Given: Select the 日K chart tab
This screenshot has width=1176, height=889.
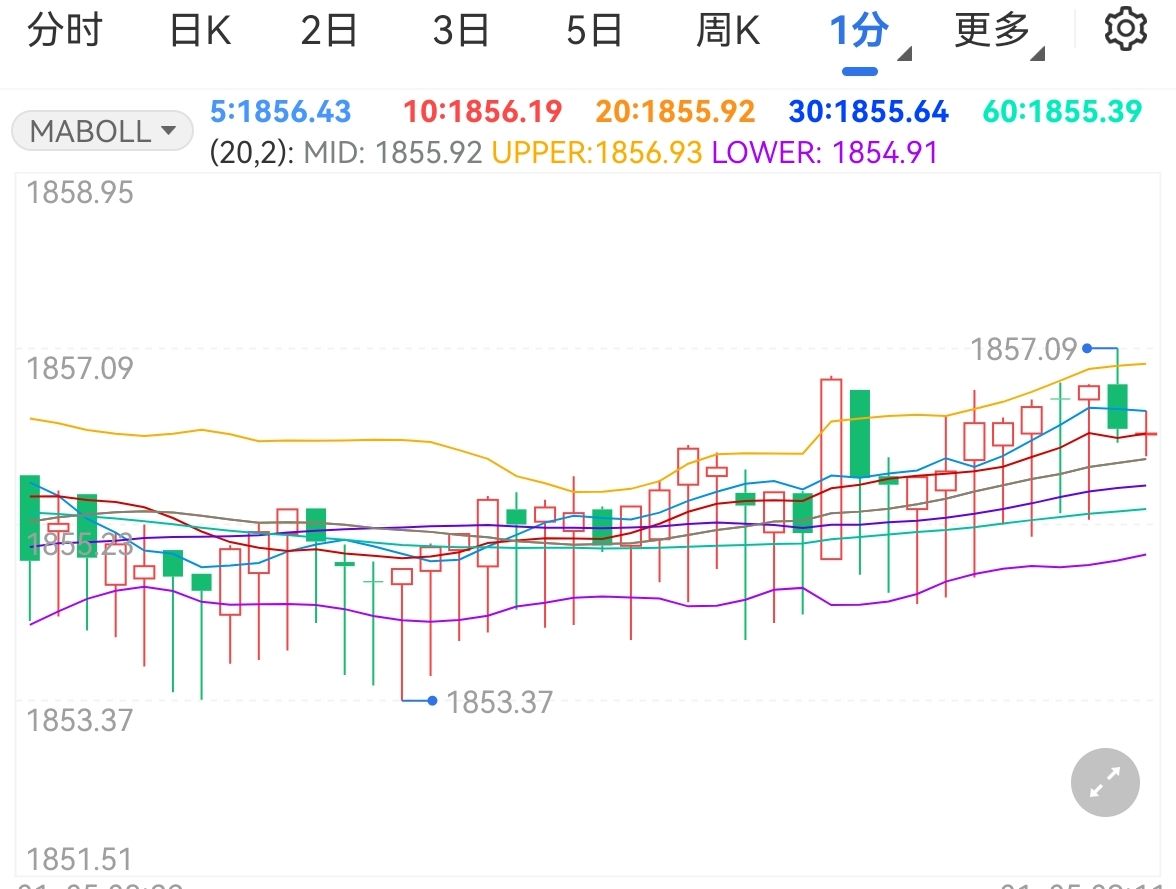Looking at the screenshot, I should 200,31.
